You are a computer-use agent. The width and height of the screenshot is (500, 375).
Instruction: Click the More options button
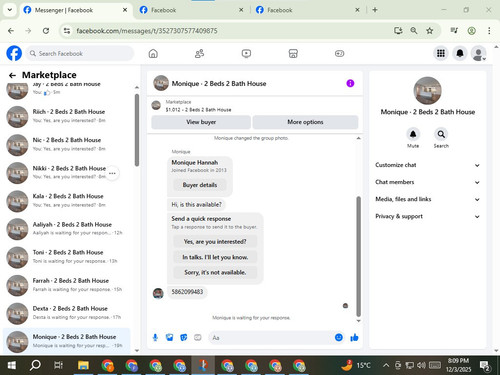[x=305, y=122]
